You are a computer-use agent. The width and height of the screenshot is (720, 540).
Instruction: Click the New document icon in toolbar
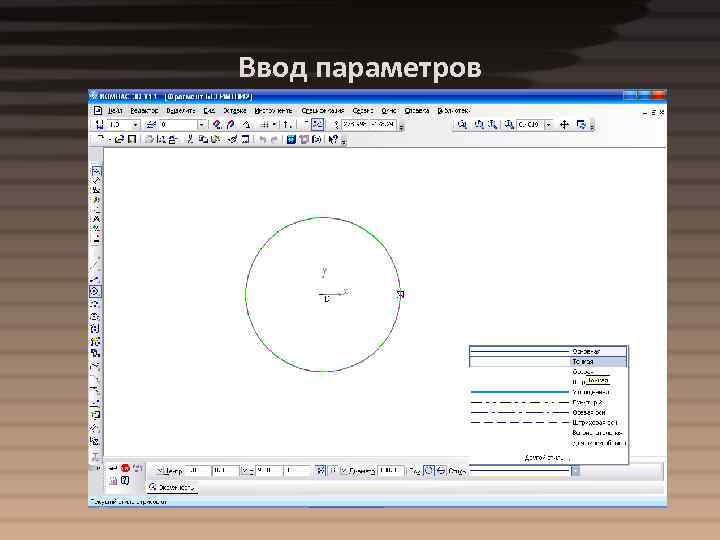coord(100,139)
